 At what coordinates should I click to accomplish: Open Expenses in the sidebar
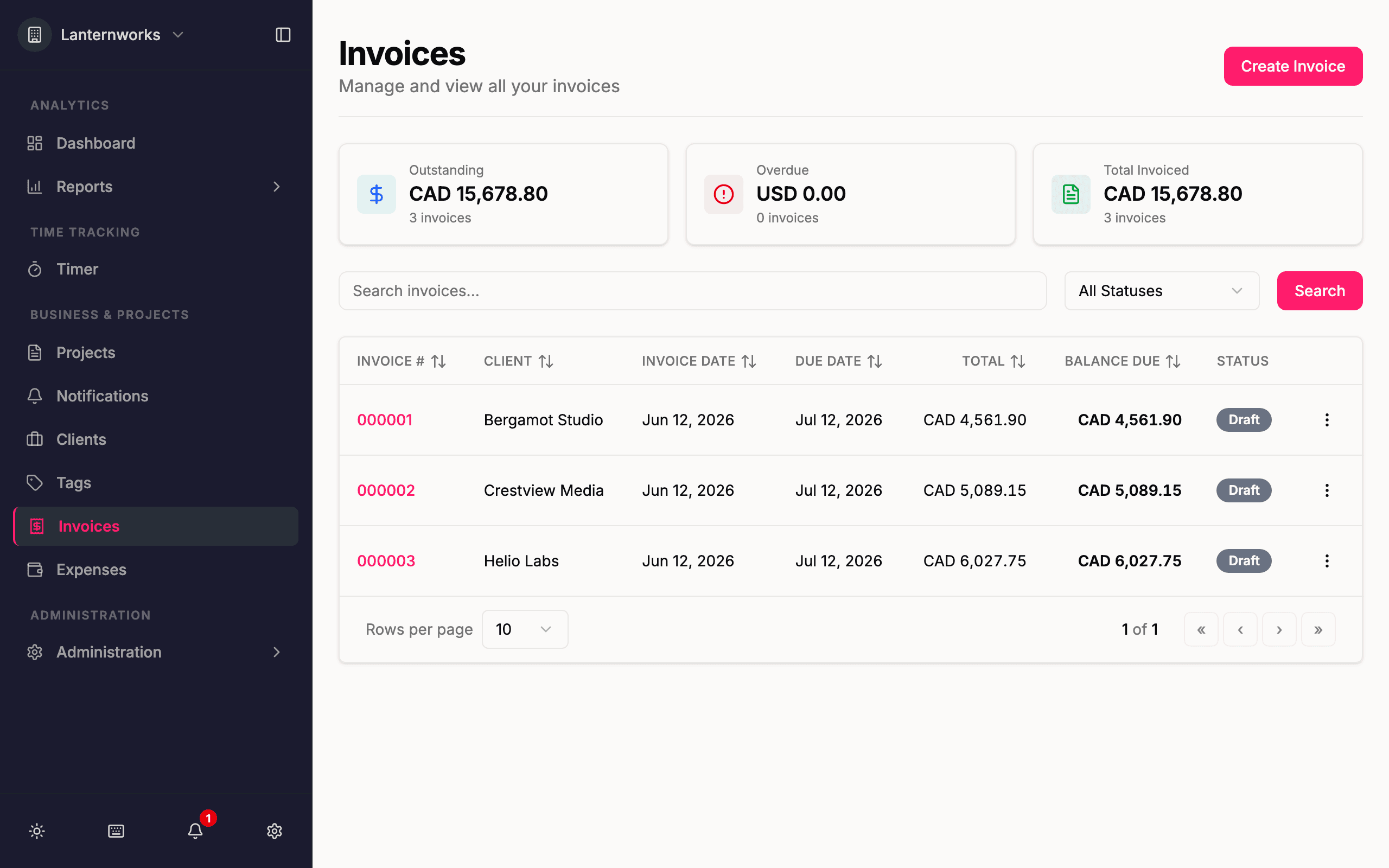click(x=156, y=570)
